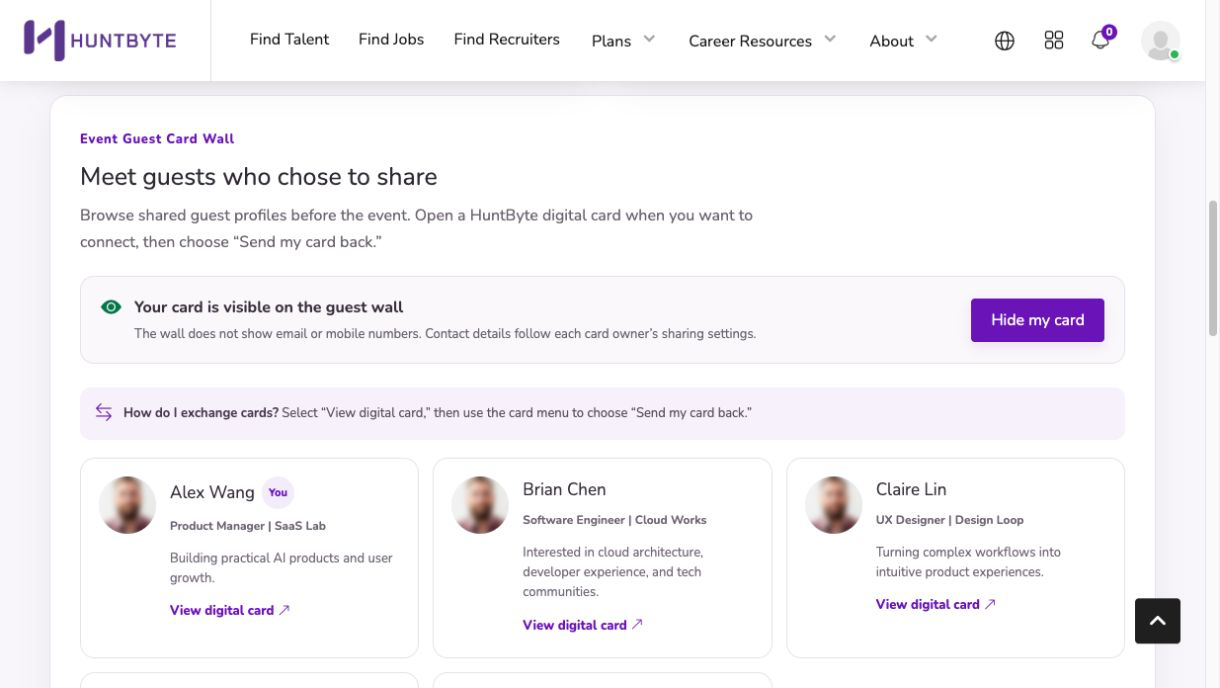Click the page vertical scrollbar
Image resolution: width=1220 pixels, height=688 pixels.
[x=1213, y=268]
